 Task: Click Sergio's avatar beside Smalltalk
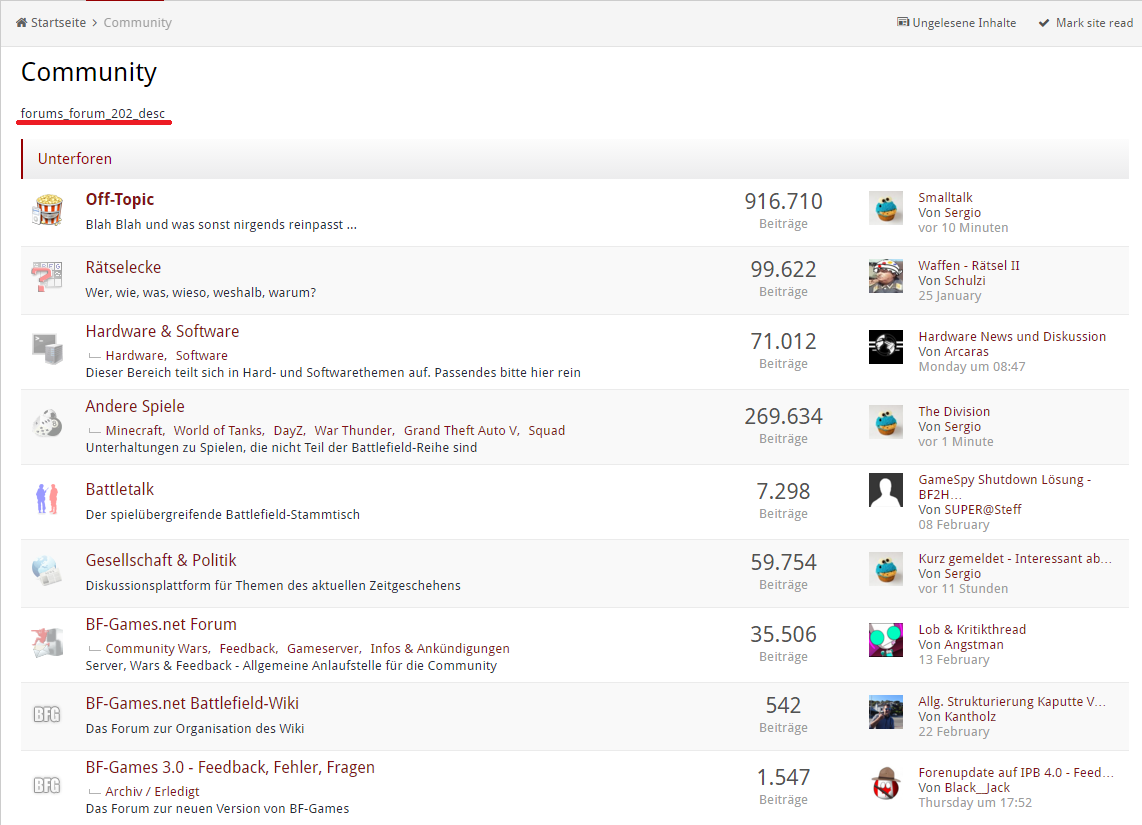coord(885,208)
